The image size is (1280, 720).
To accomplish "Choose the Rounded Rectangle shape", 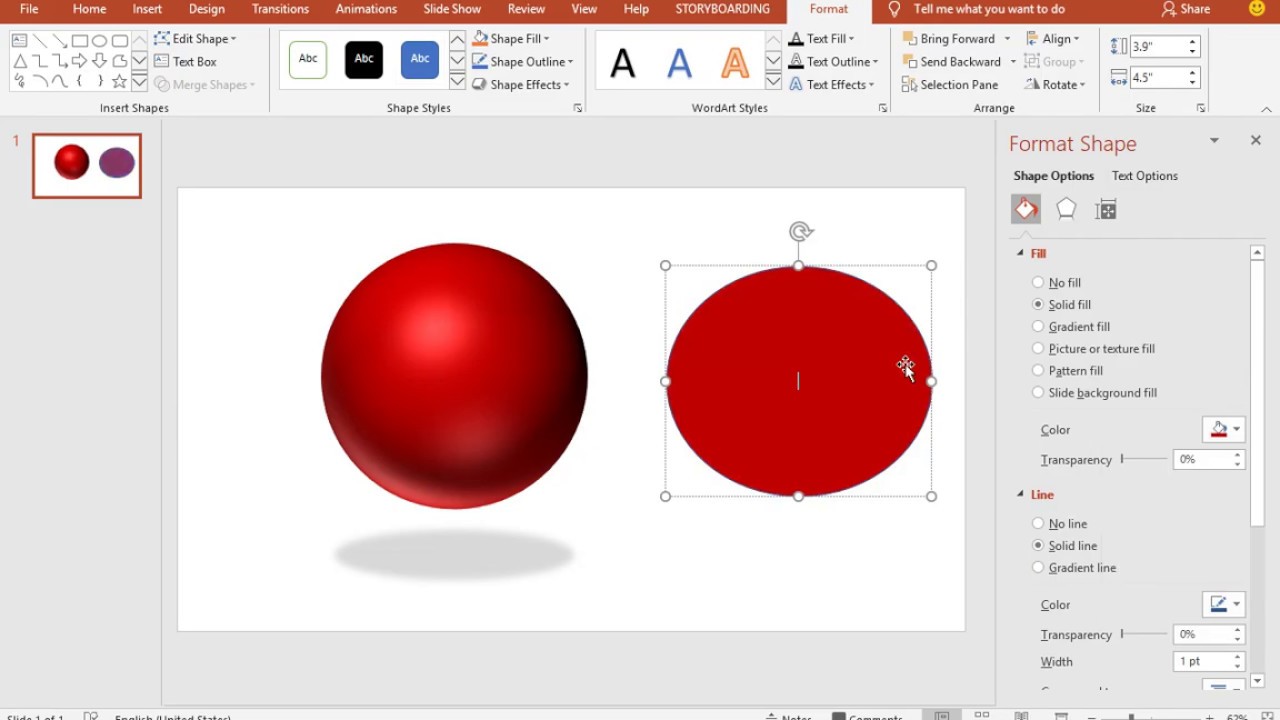I will pos(120,40).
